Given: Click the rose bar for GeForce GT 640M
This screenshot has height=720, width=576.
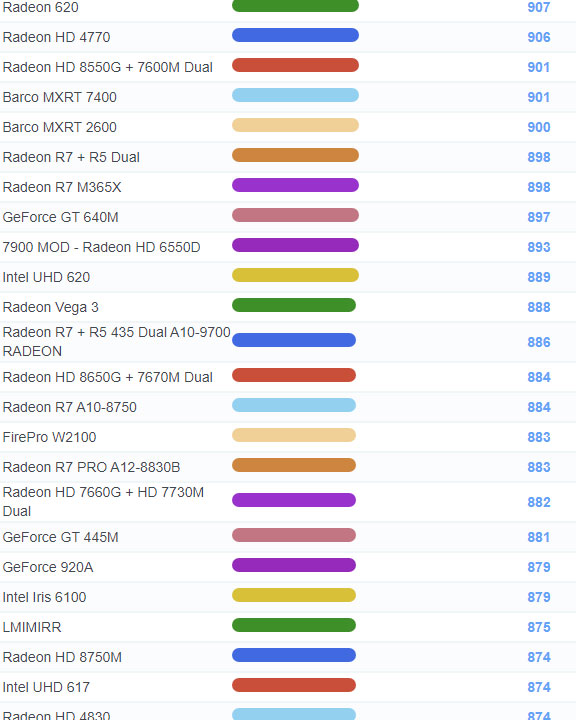Looking at the screenshot, I should 295,215.
